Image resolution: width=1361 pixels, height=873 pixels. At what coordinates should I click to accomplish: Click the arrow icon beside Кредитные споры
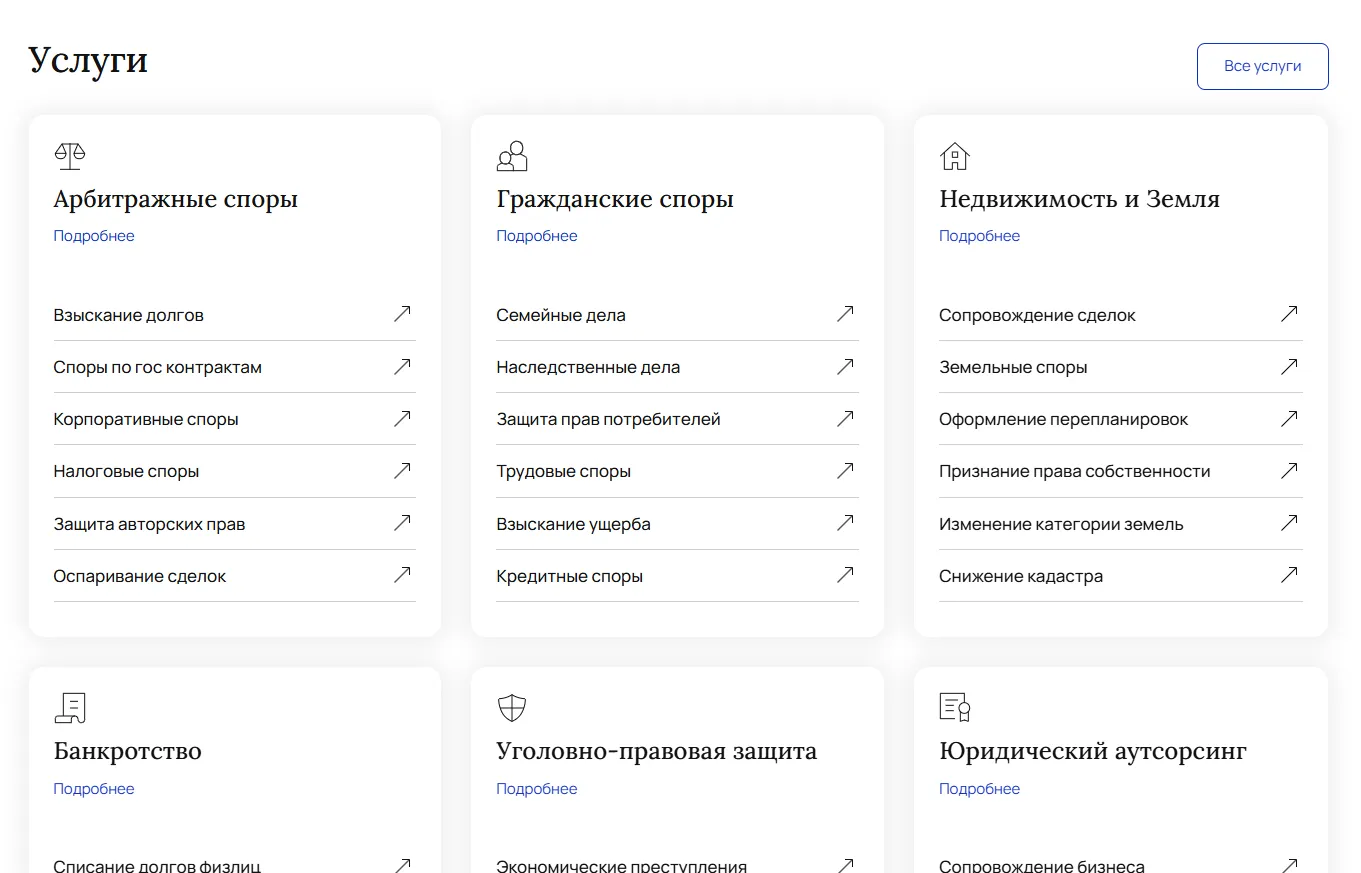point(845,575)
